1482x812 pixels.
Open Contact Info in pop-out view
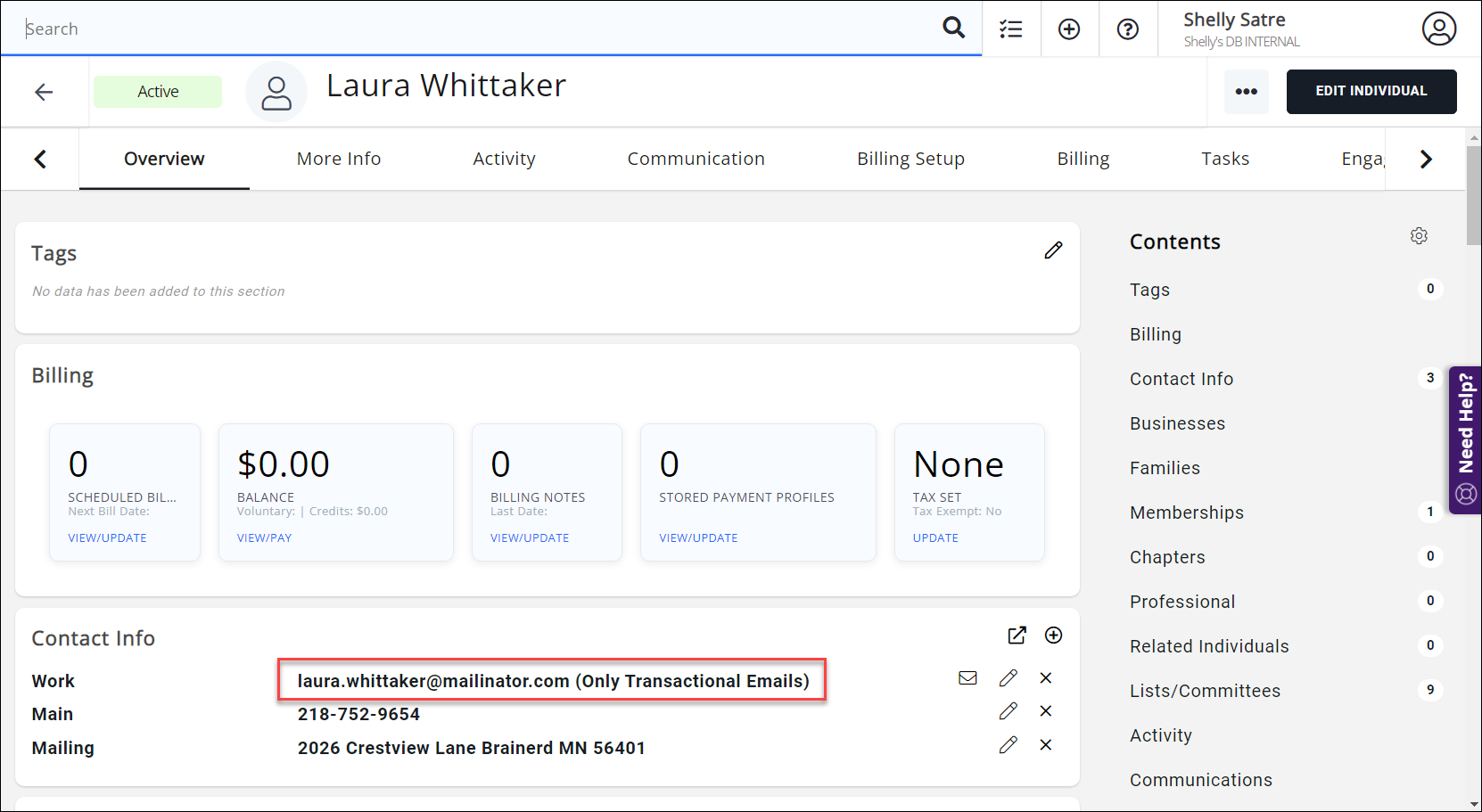click(1017, 636)
